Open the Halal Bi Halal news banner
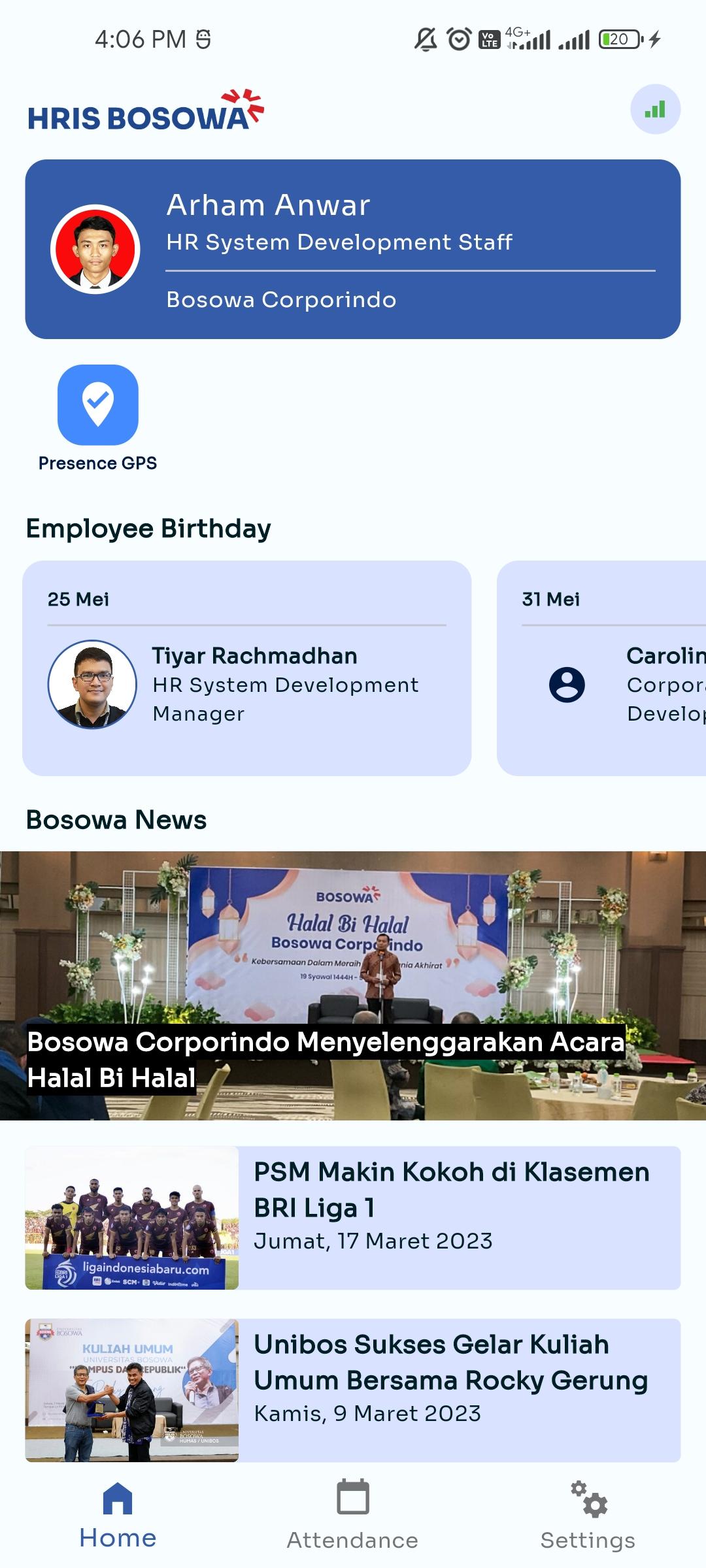 (353, 985)
